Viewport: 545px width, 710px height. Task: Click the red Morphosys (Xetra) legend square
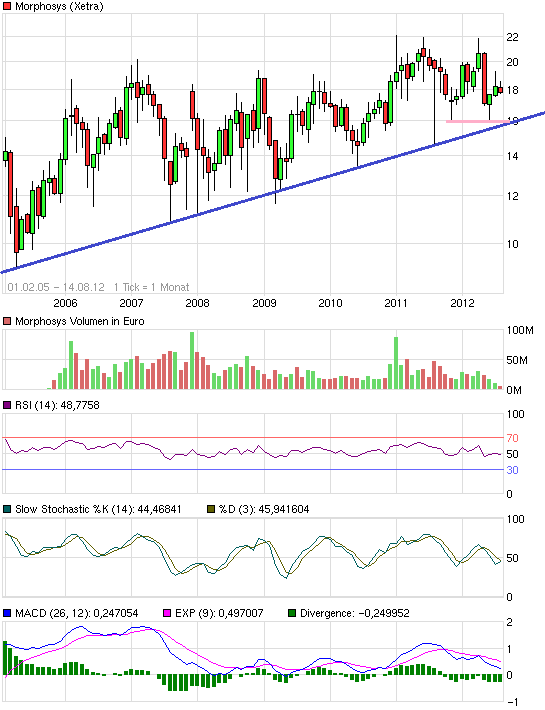(7, 6)
